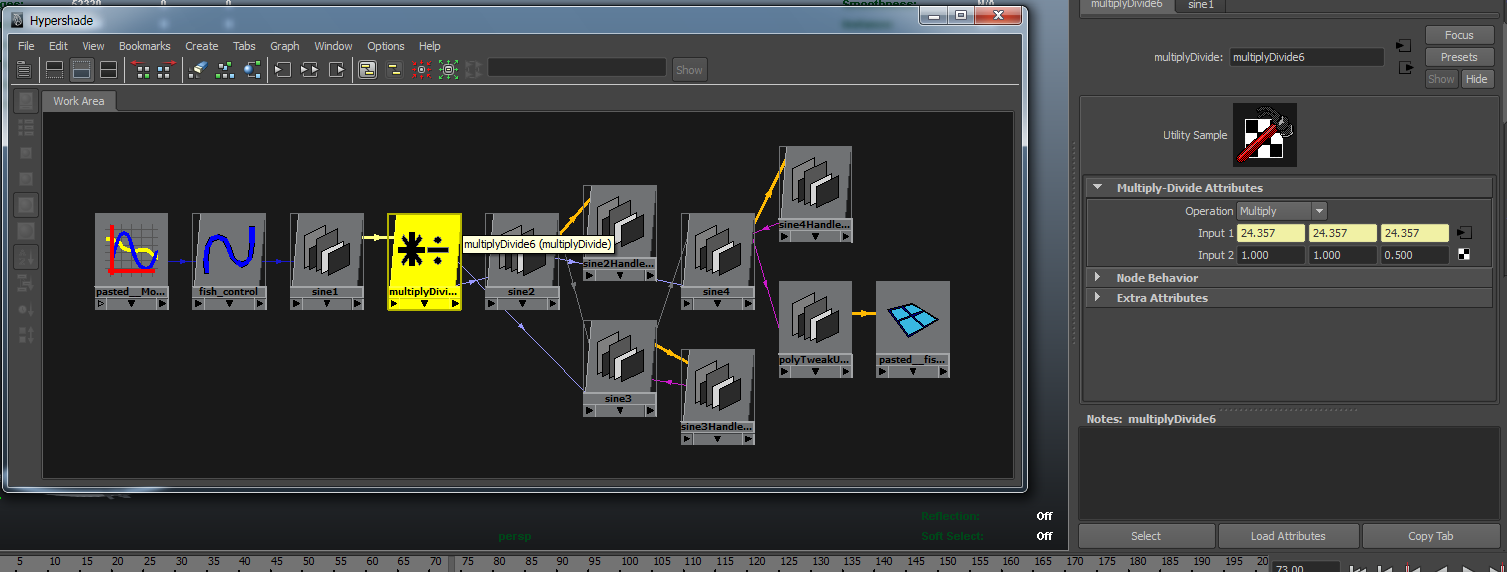
Task: Open output dropdown arrow on sine1 node
Action: click(358, 304)
